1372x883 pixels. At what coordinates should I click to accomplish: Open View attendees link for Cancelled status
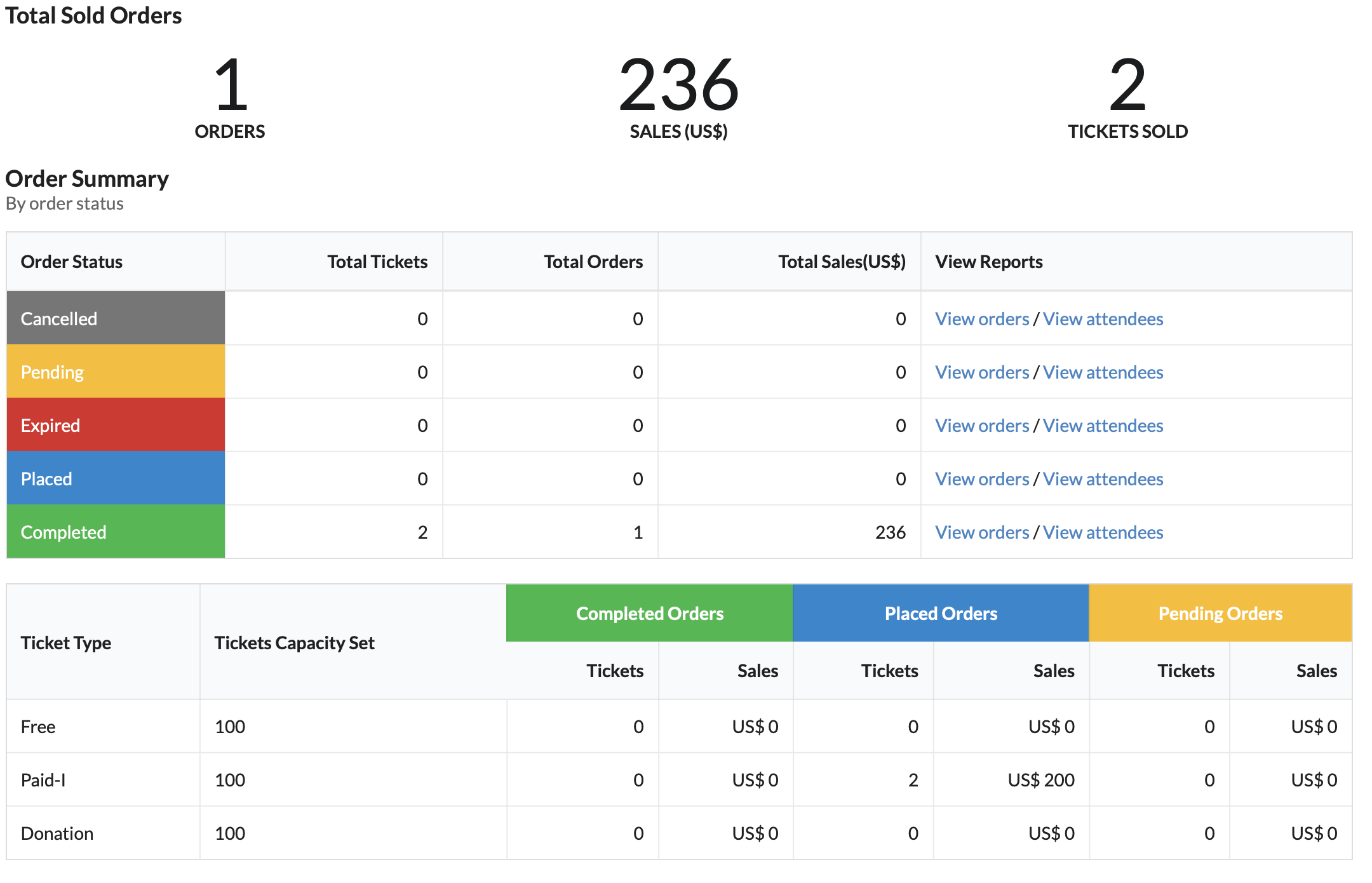click(1103, 319)
